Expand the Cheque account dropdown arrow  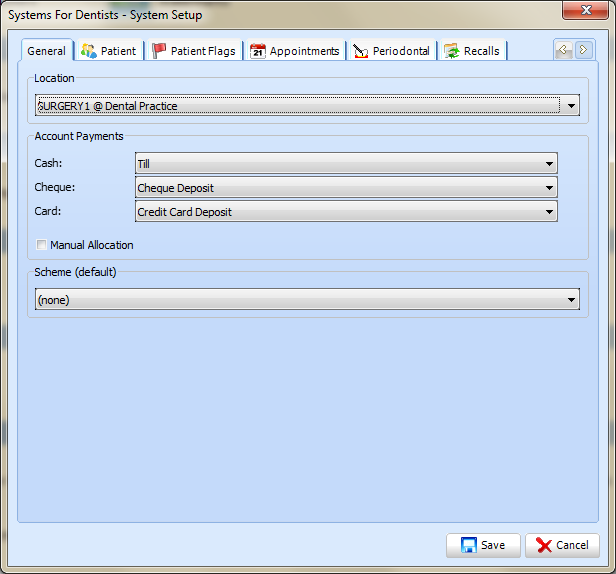(x=549, y=188)
